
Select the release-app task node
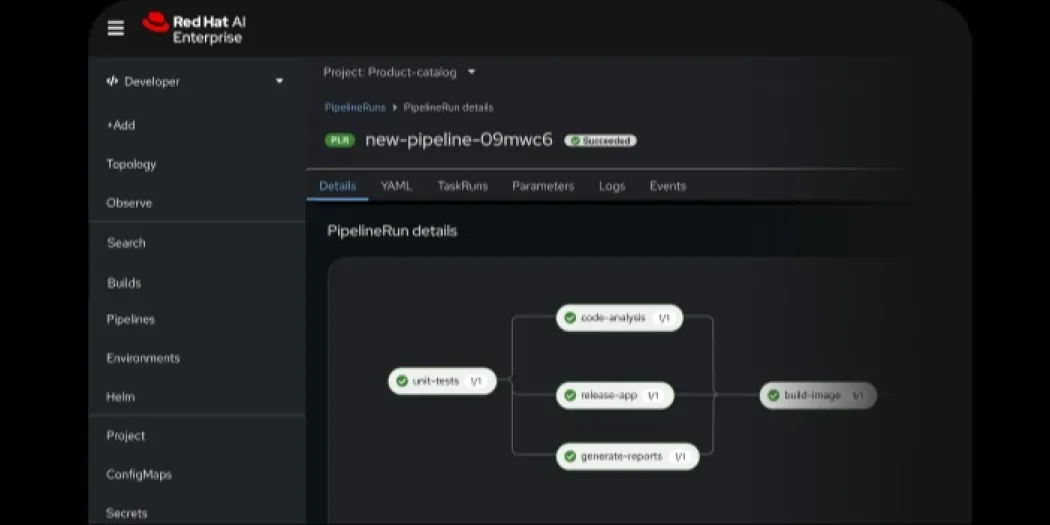[615, 395]
